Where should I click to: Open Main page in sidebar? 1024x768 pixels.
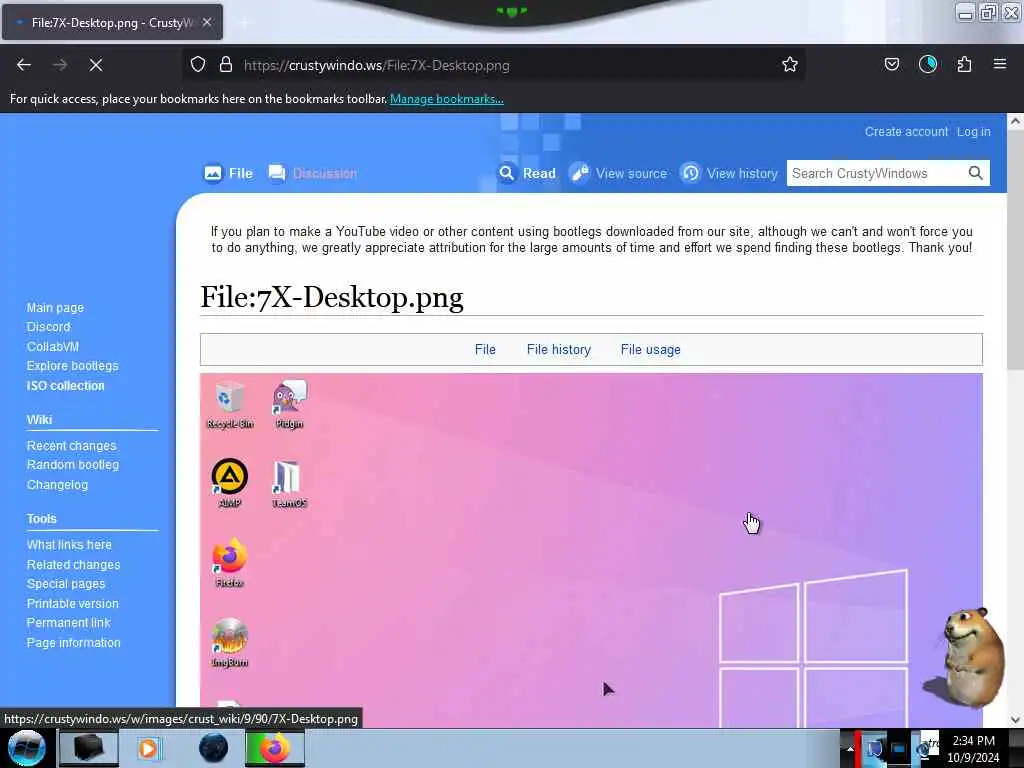56,308
